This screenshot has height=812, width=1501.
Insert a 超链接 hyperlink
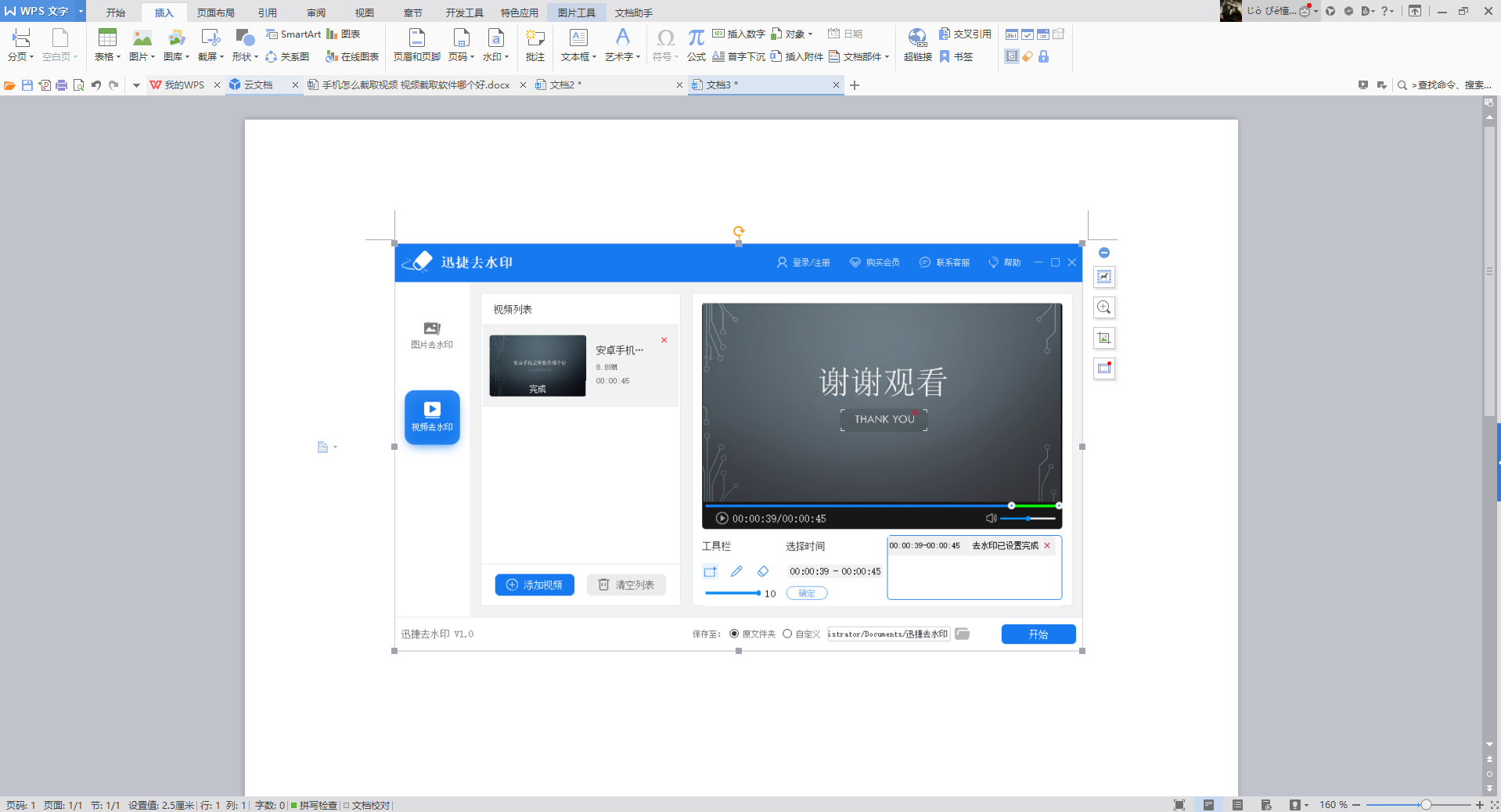pyautogui.click(x=917, y=45)
